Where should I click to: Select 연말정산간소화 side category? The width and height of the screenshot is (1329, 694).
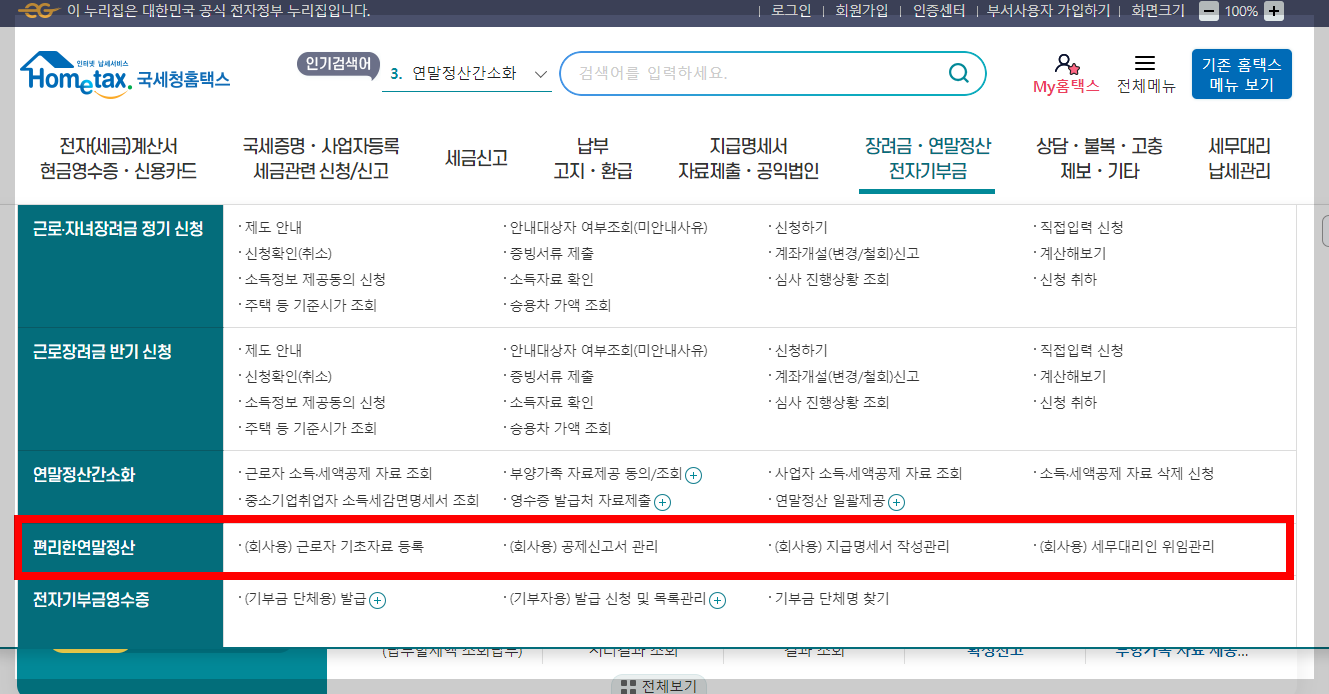pyautogui.click(x=83, y=474)
